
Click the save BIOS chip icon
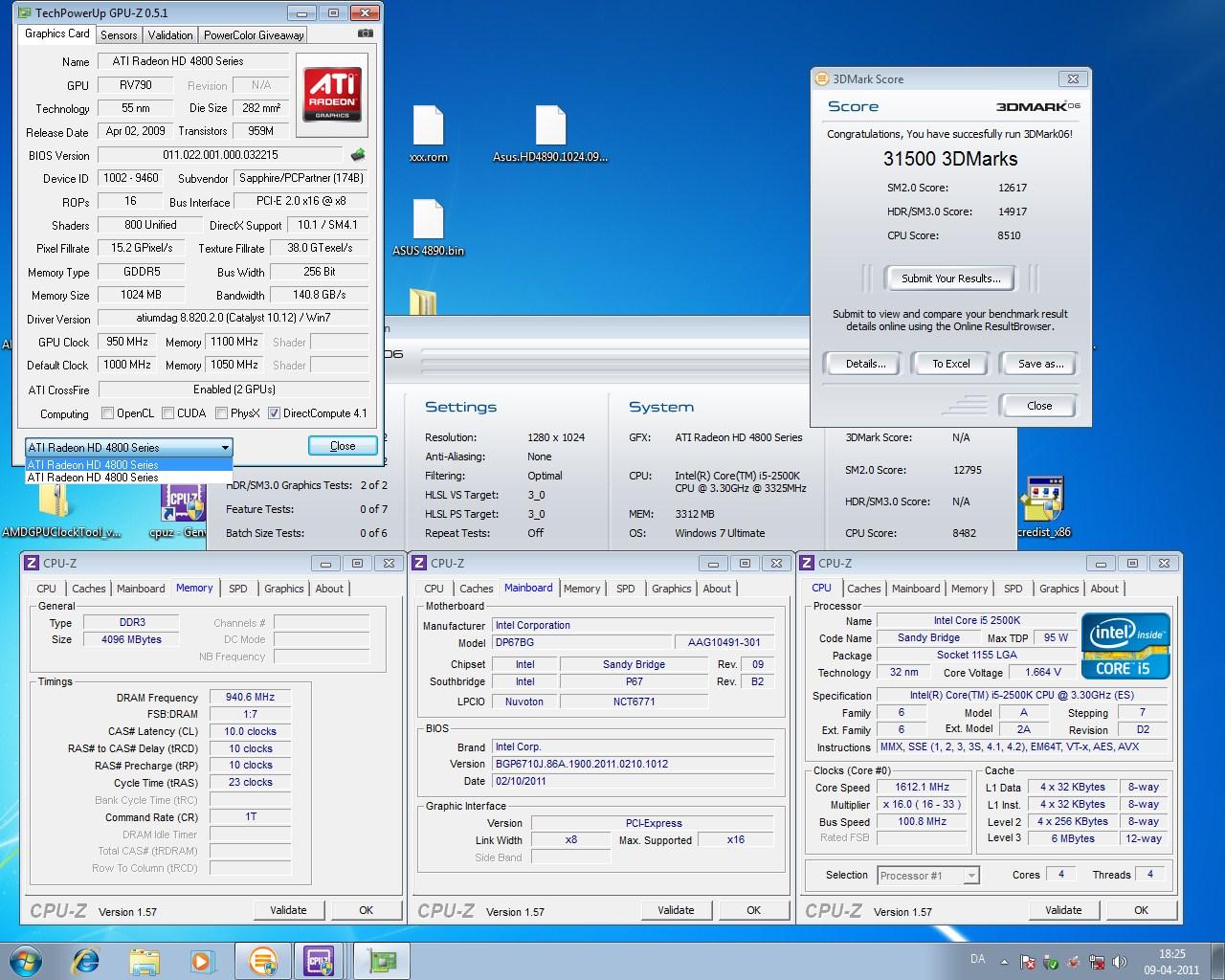[x=357, y=154]
